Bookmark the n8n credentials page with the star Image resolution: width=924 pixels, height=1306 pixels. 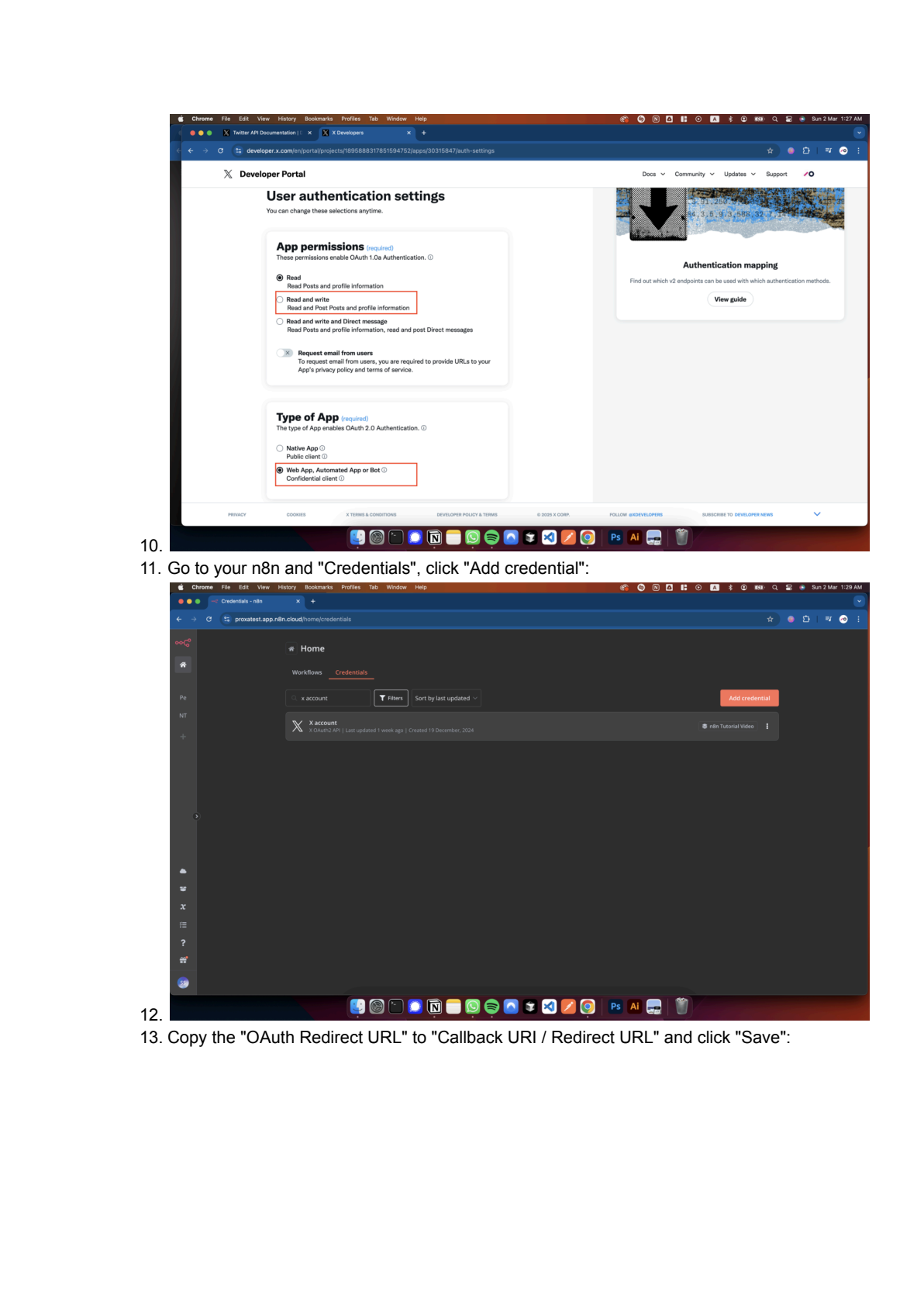(x=770, y=619)
